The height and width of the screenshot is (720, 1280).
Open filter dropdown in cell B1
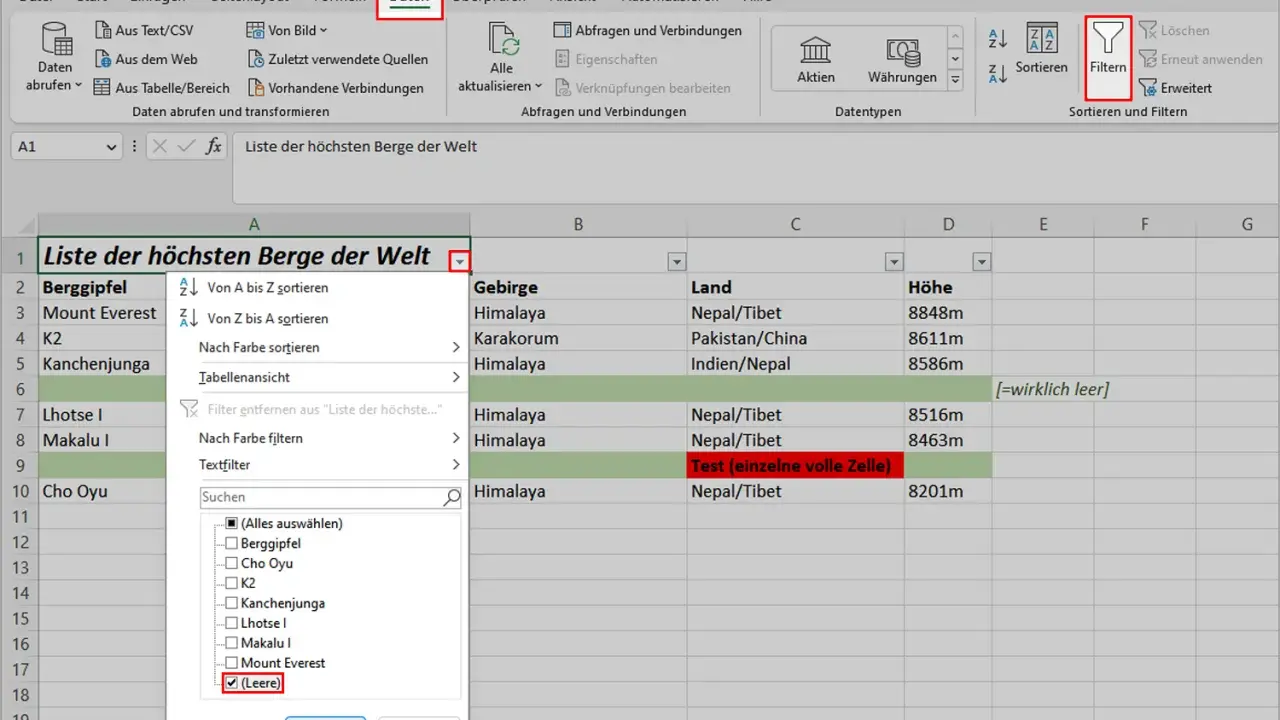(677, 262)
